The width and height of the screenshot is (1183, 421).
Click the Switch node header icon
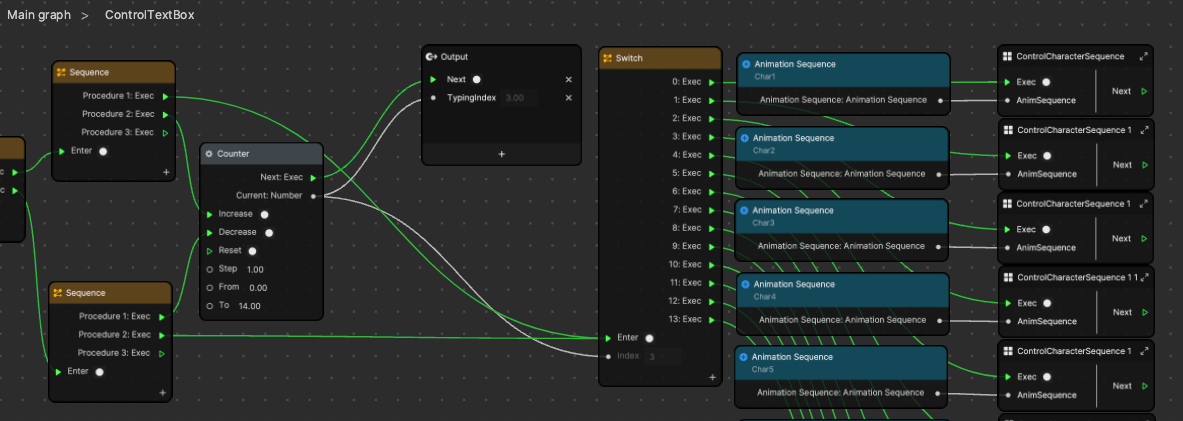[x=607, y=58]
